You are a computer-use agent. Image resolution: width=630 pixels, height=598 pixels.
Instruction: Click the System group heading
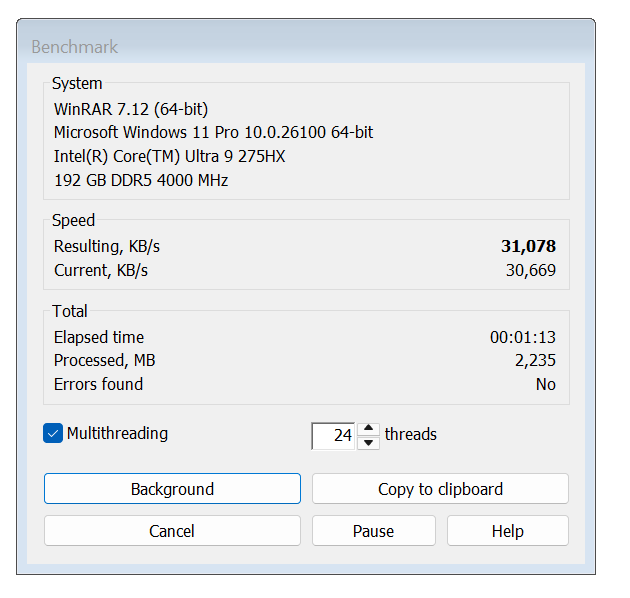(77, 83)
